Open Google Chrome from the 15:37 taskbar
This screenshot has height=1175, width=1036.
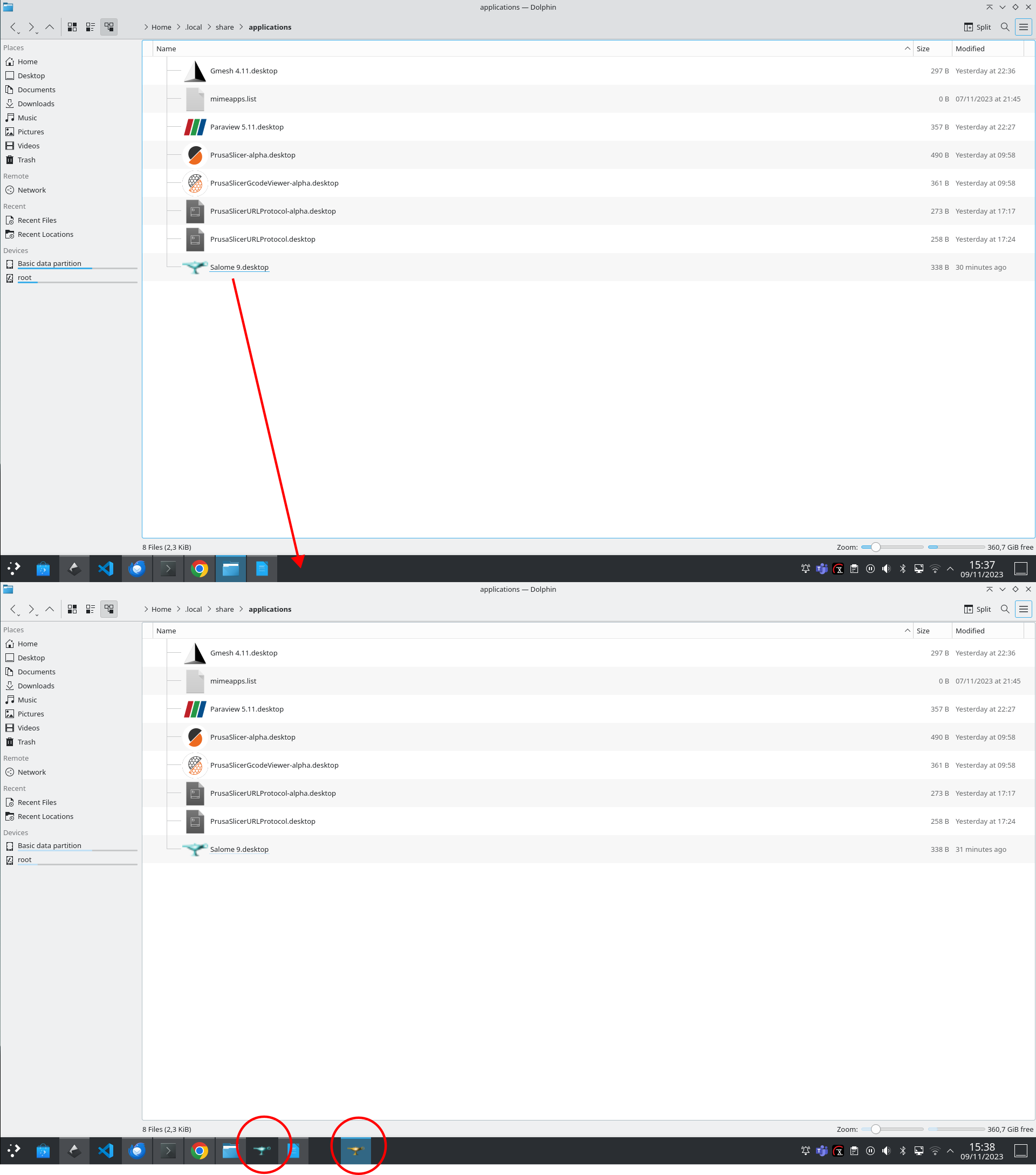200,569
